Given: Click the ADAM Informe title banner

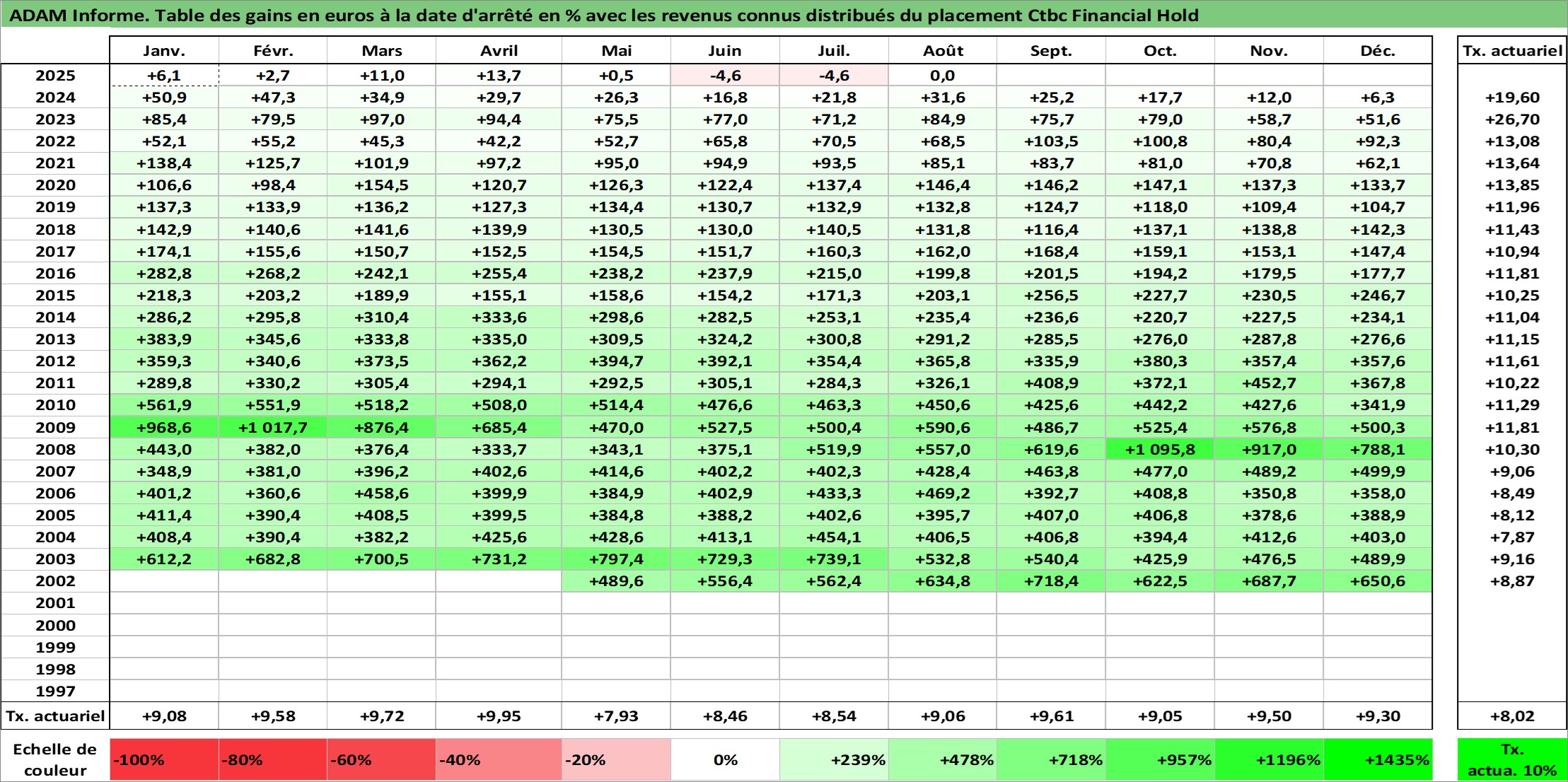Looking at the screenshot, I should coord(784,15).
